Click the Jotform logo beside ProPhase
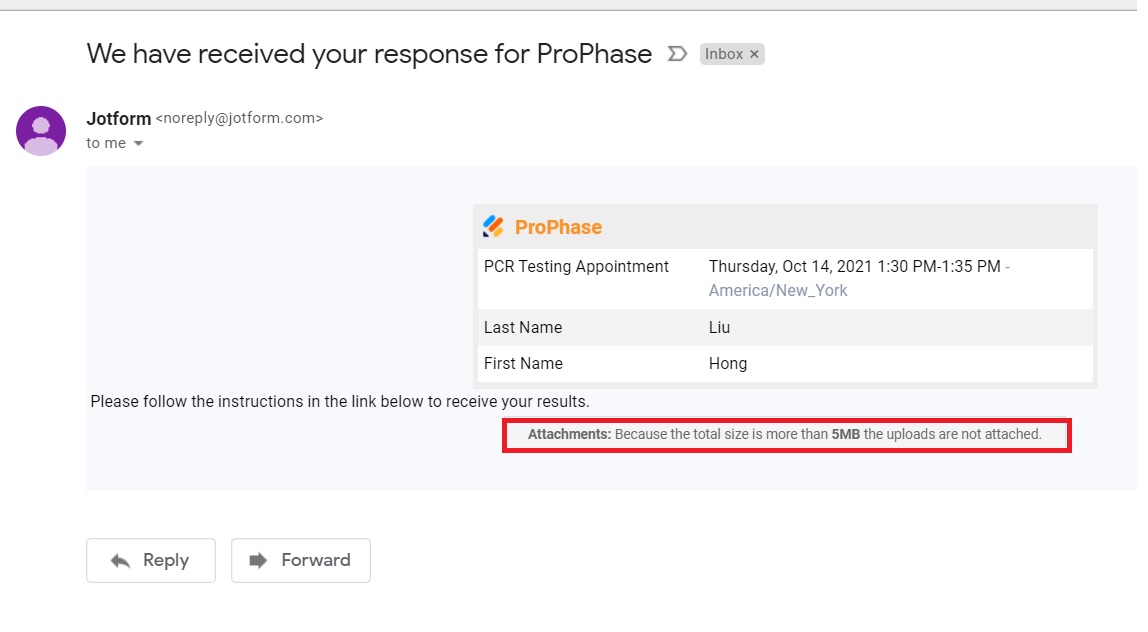Viewport: 1148px width, 632px height. (x=494, y=227)
